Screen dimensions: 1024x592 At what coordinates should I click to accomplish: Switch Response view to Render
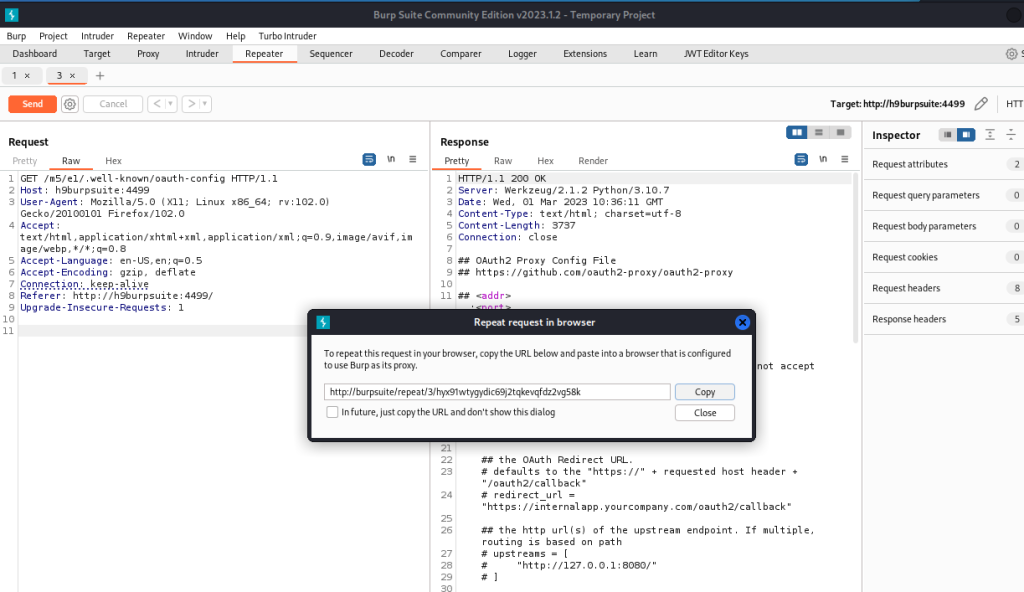[593, 161]
